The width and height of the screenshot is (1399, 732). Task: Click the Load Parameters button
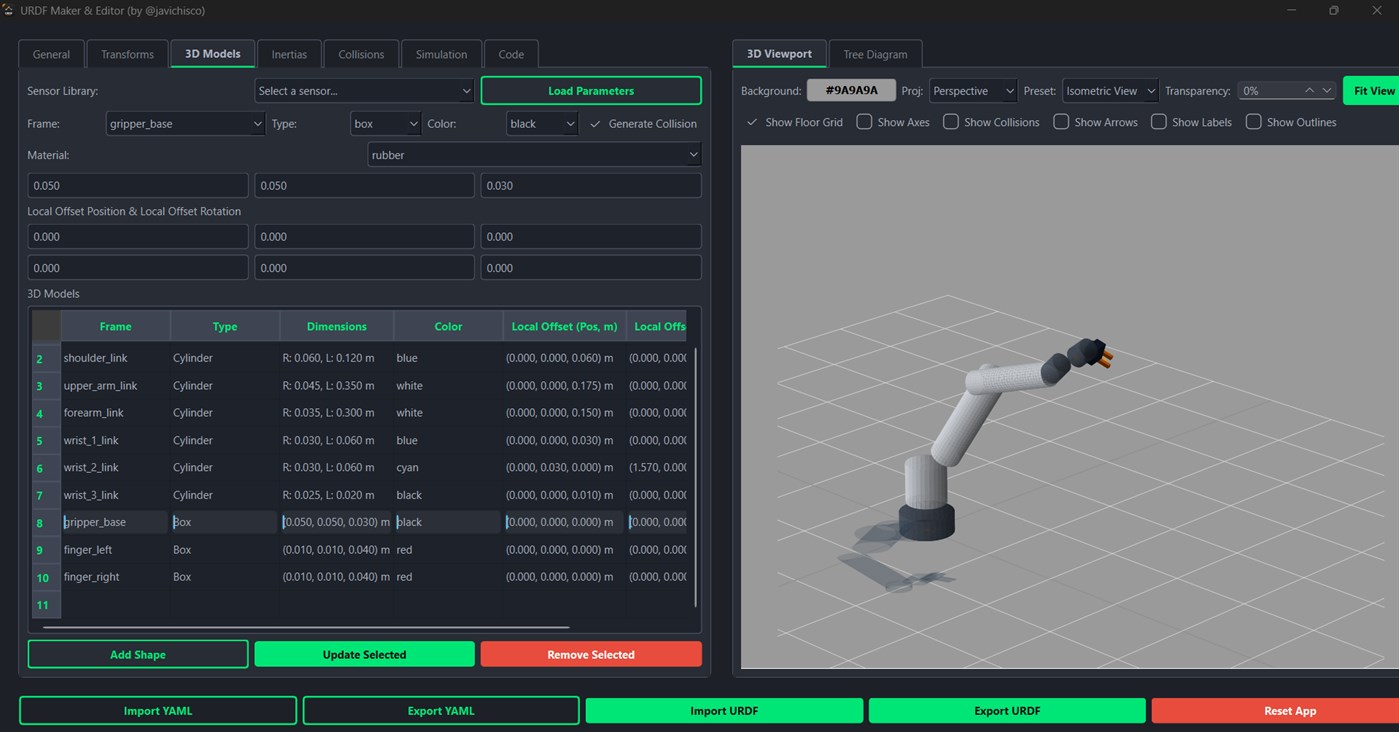(x=591, y=91)
